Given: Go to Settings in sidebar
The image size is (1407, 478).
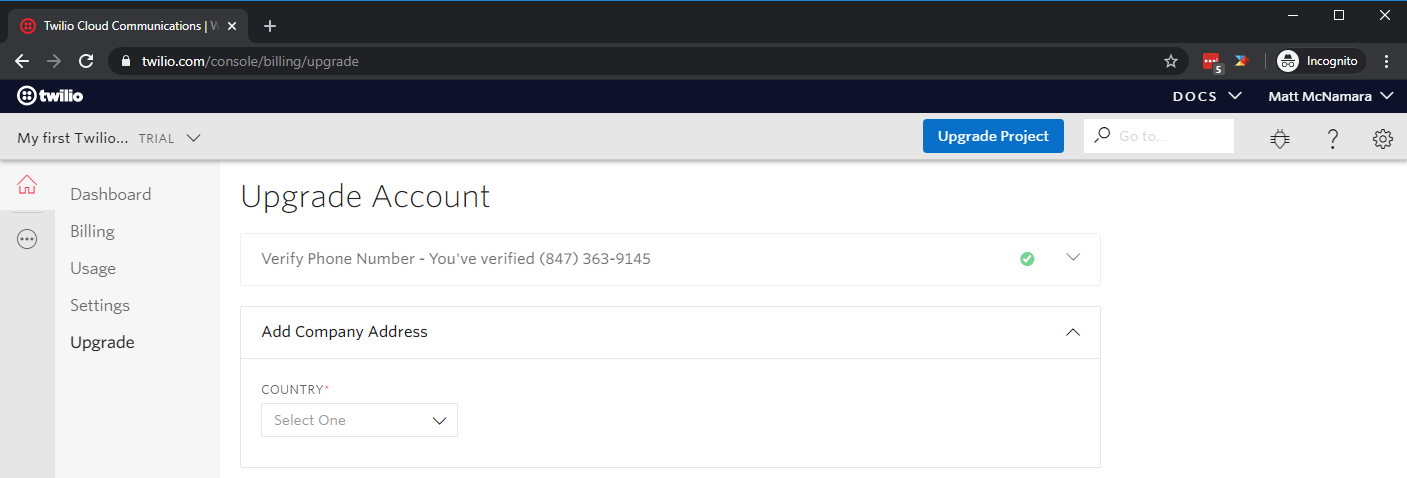Looking at the screenshot, I should [x=100, y=305].
